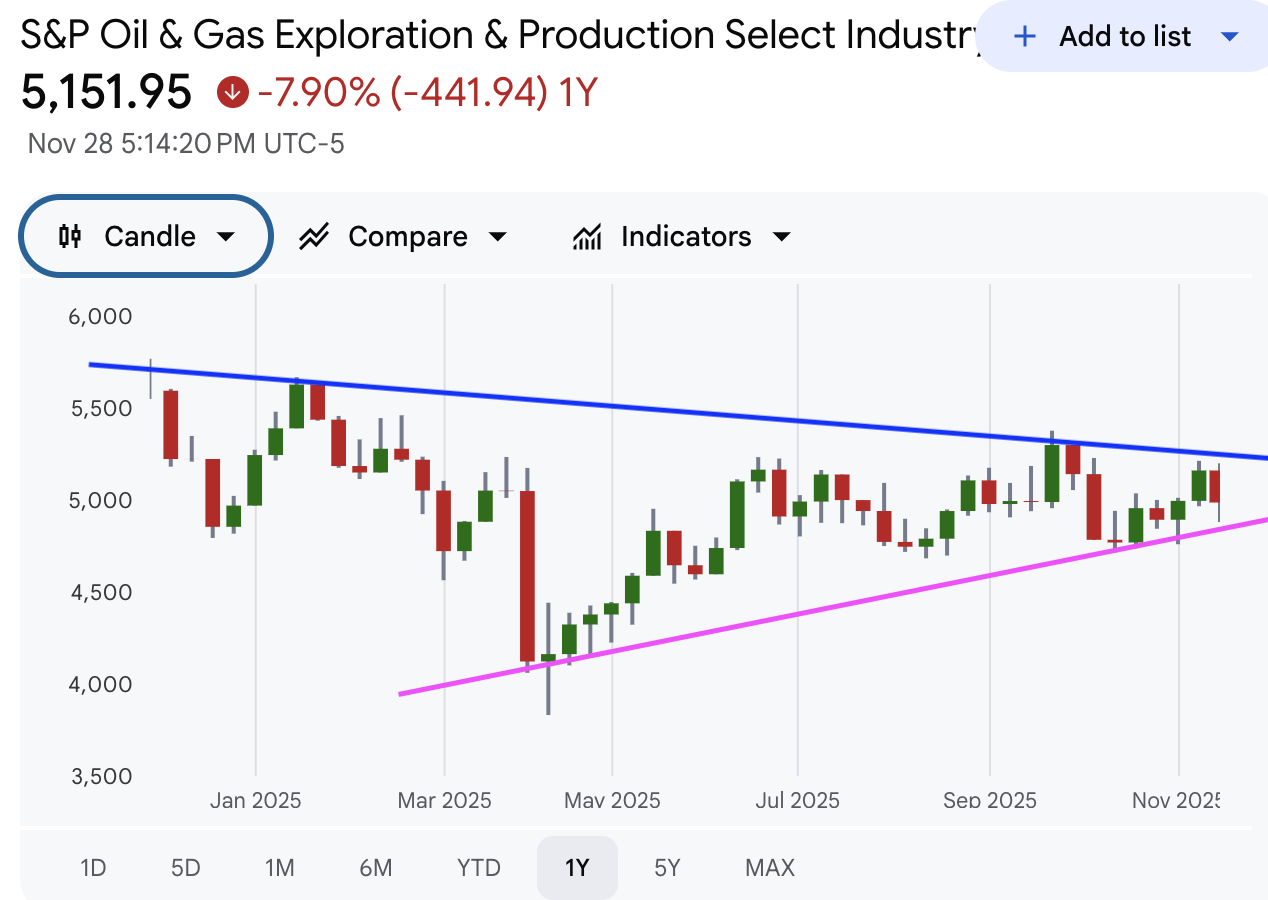Expand the Compare dropdown arrow
This screenshot has width=1268, height=900.
[x=497, y=237]
